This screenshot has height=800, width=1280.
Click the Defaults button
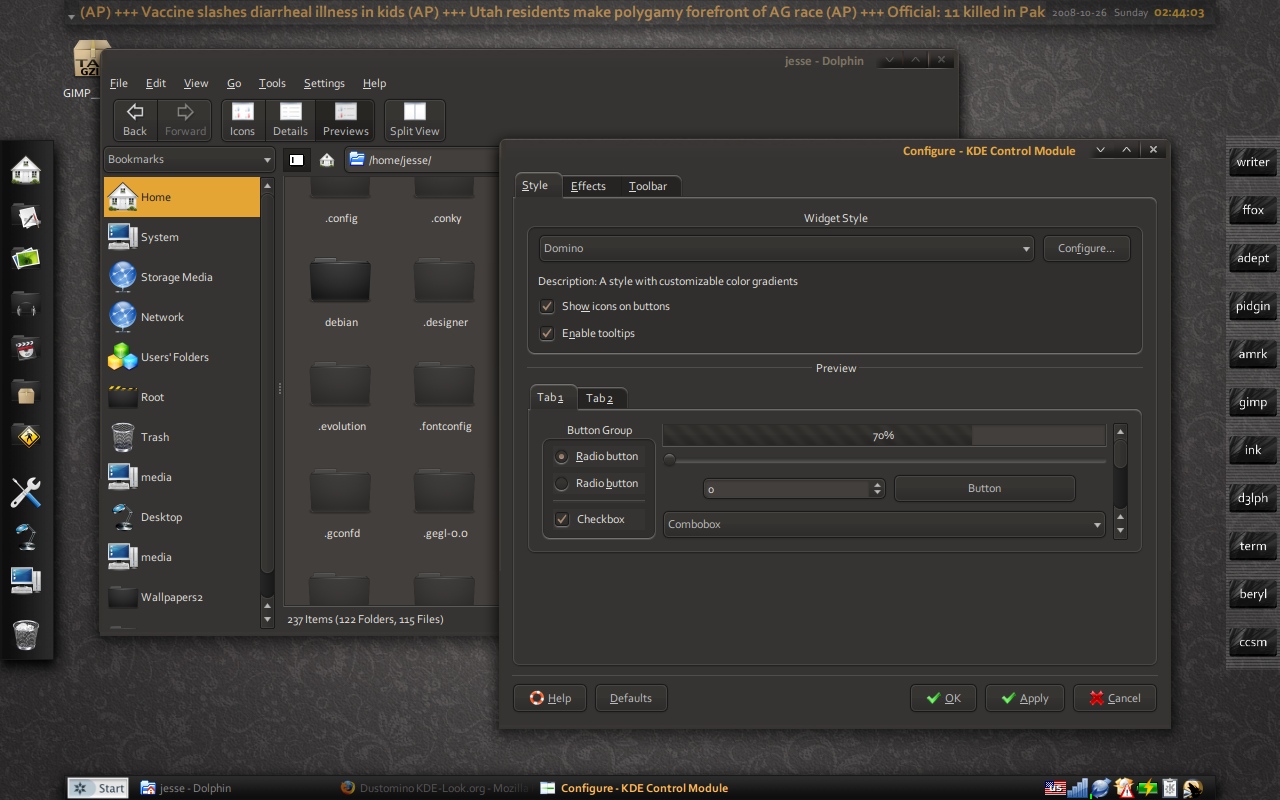(x=631, y=698)
